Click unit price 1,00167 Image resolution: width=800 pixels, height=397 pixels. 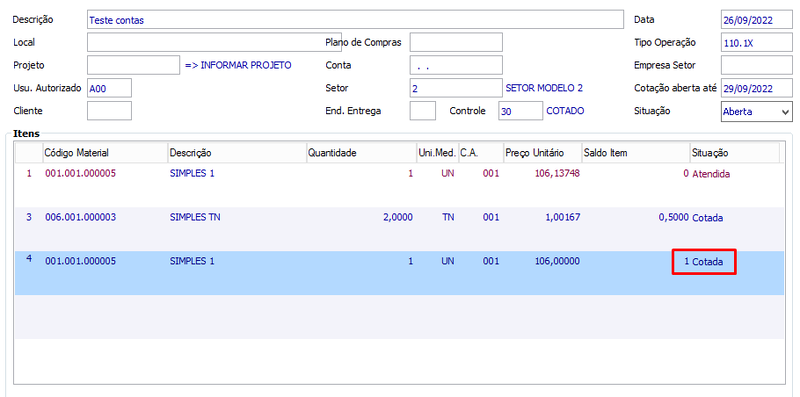[563, 217]
